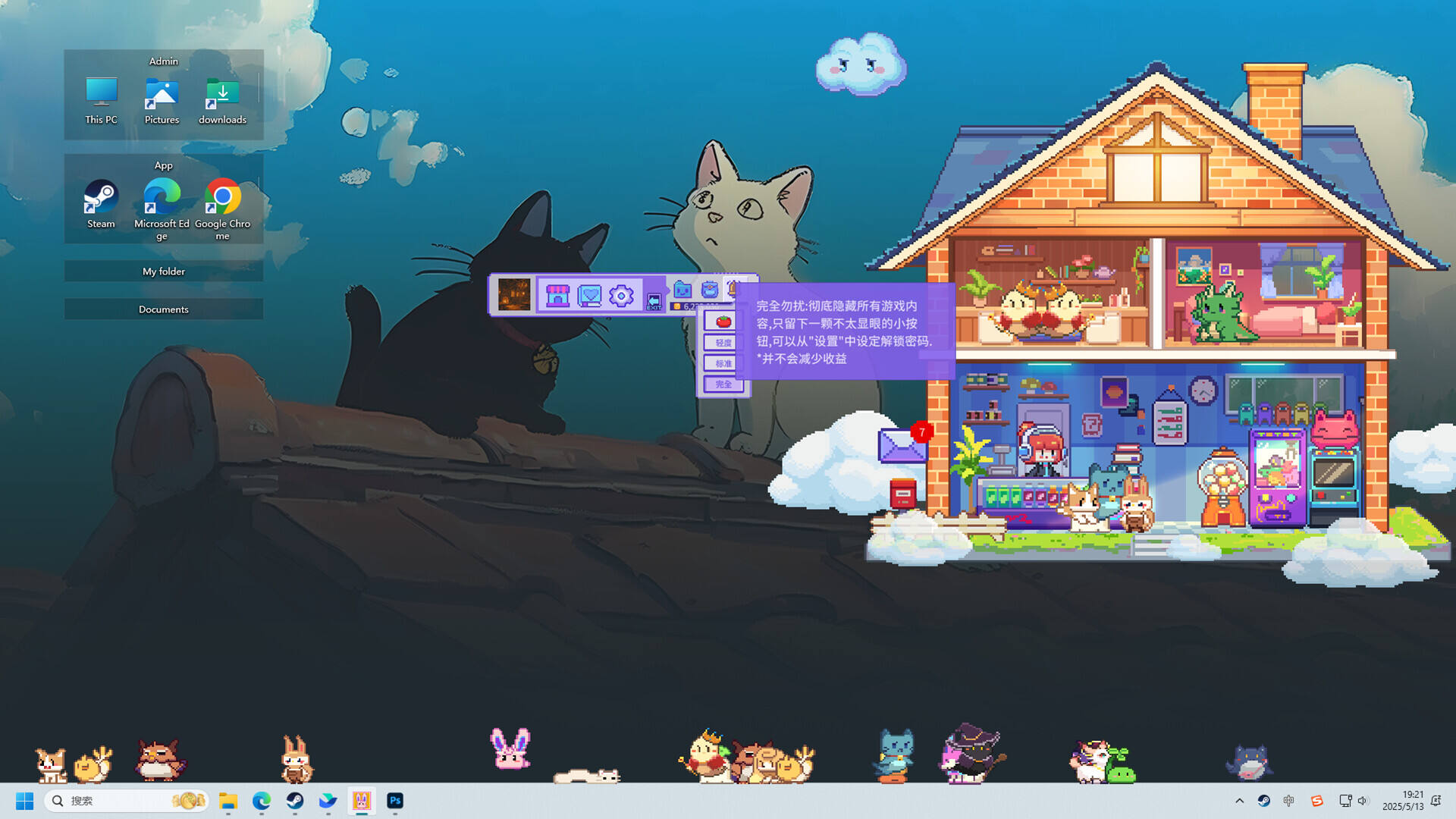Click the wall clock in the shop
This screenshot has width=1456, height=819.
(x=1203, y=391)
